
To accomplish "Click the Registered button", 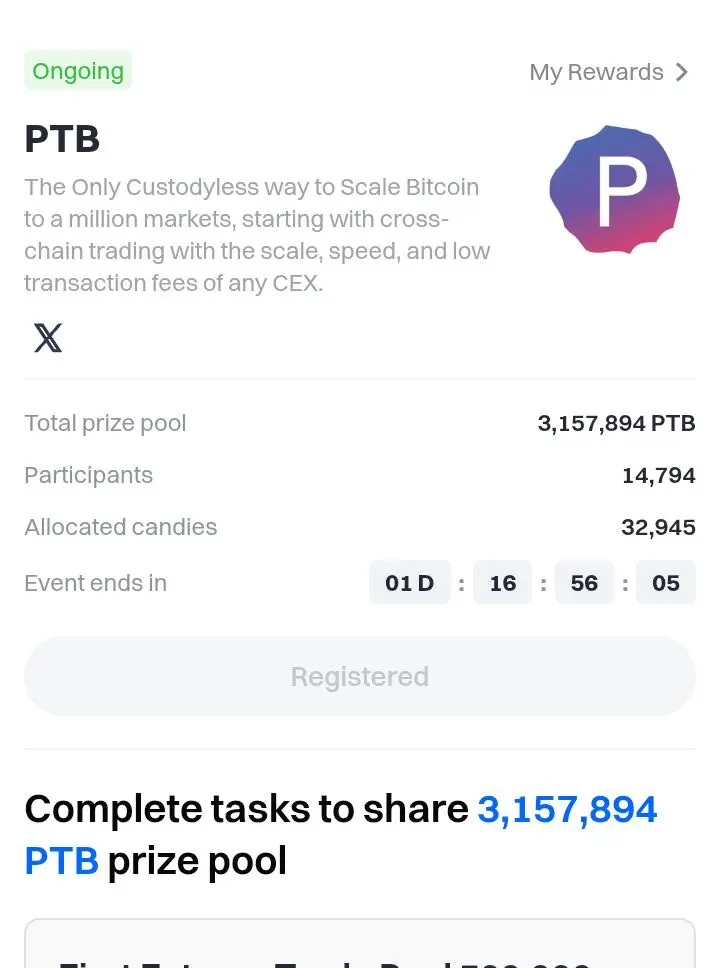I will pyautogui.click(x=360, y=676).
